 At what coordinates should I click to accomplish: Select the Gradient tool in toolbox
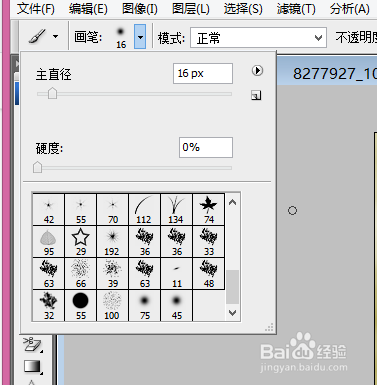pyautogui.click(x=32, y=366)
